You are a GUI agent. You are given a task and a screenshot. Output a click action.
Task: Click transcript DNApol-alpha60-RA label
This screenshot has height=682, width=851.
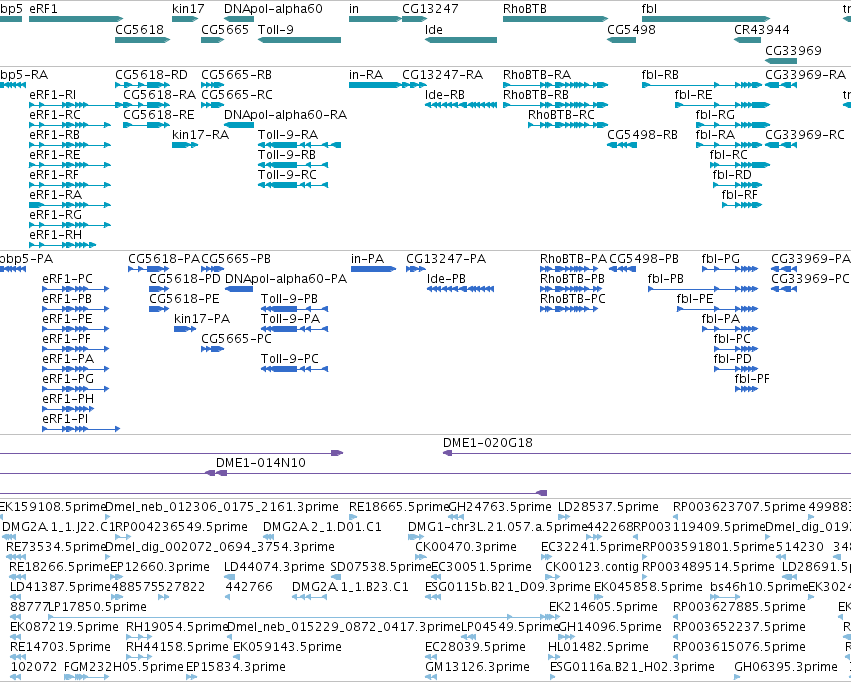(285, 114)
